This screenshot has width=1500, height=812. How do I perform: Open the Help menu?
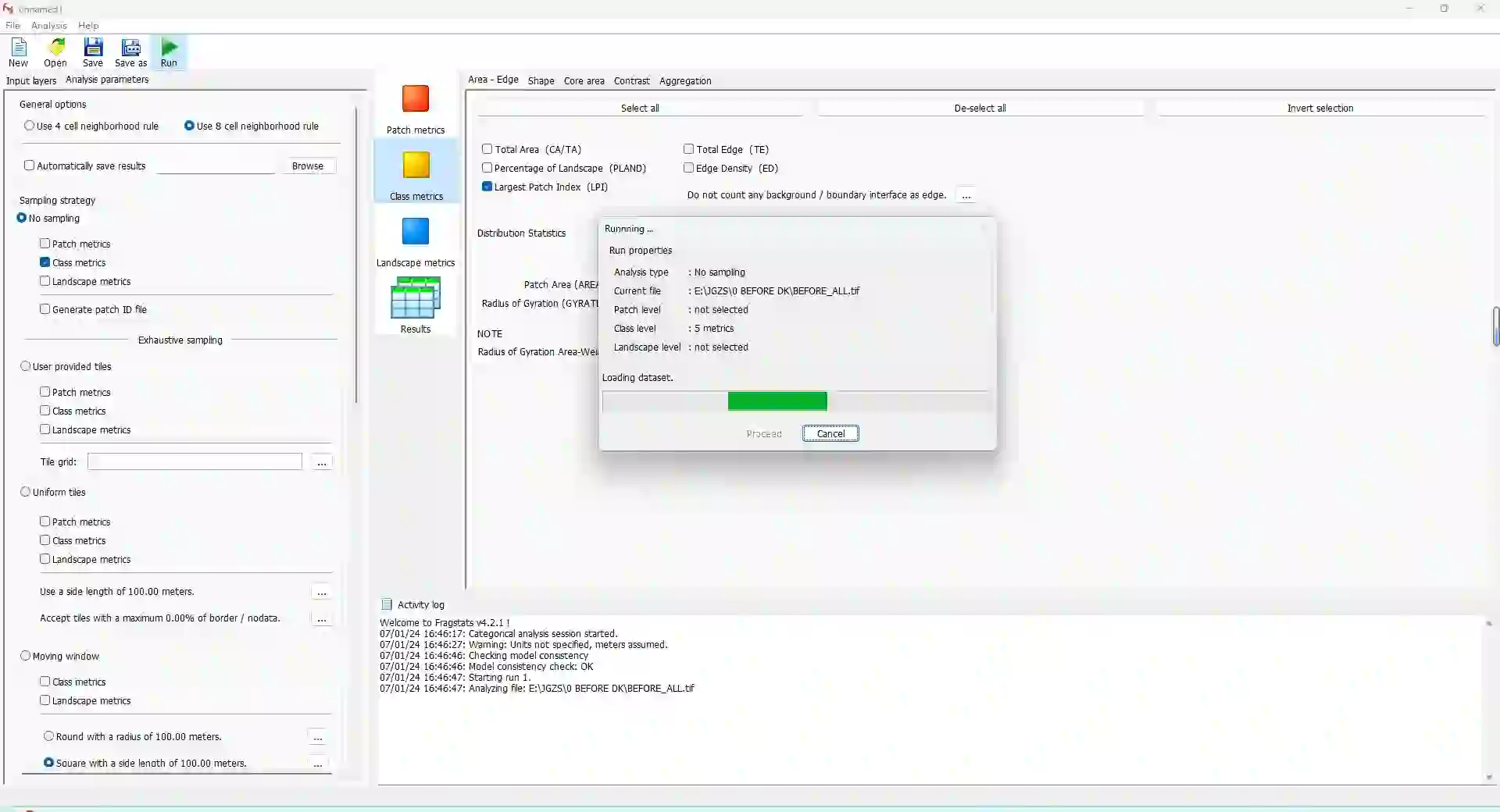pyautogui.click(x=88, y=26)
